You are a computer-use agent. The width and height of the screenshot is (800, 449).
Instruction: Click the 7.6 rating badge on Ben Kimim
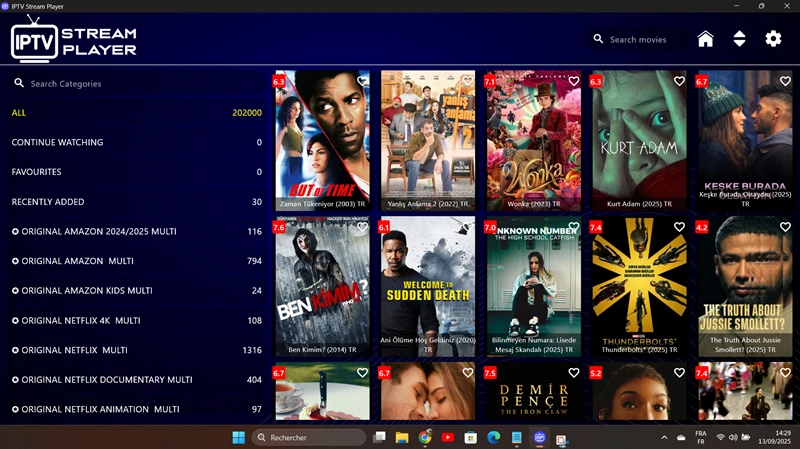(279, 227)
